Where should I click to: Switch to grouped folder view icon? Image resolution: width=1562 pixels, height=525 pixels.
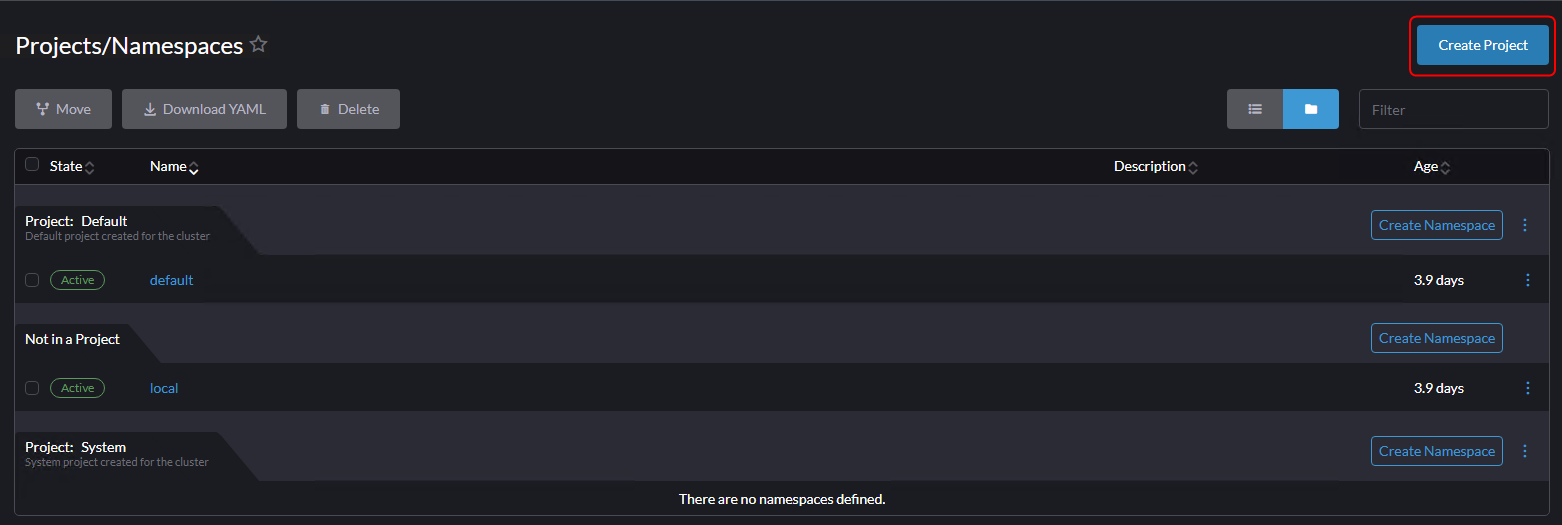click(x=1311, y=109)
